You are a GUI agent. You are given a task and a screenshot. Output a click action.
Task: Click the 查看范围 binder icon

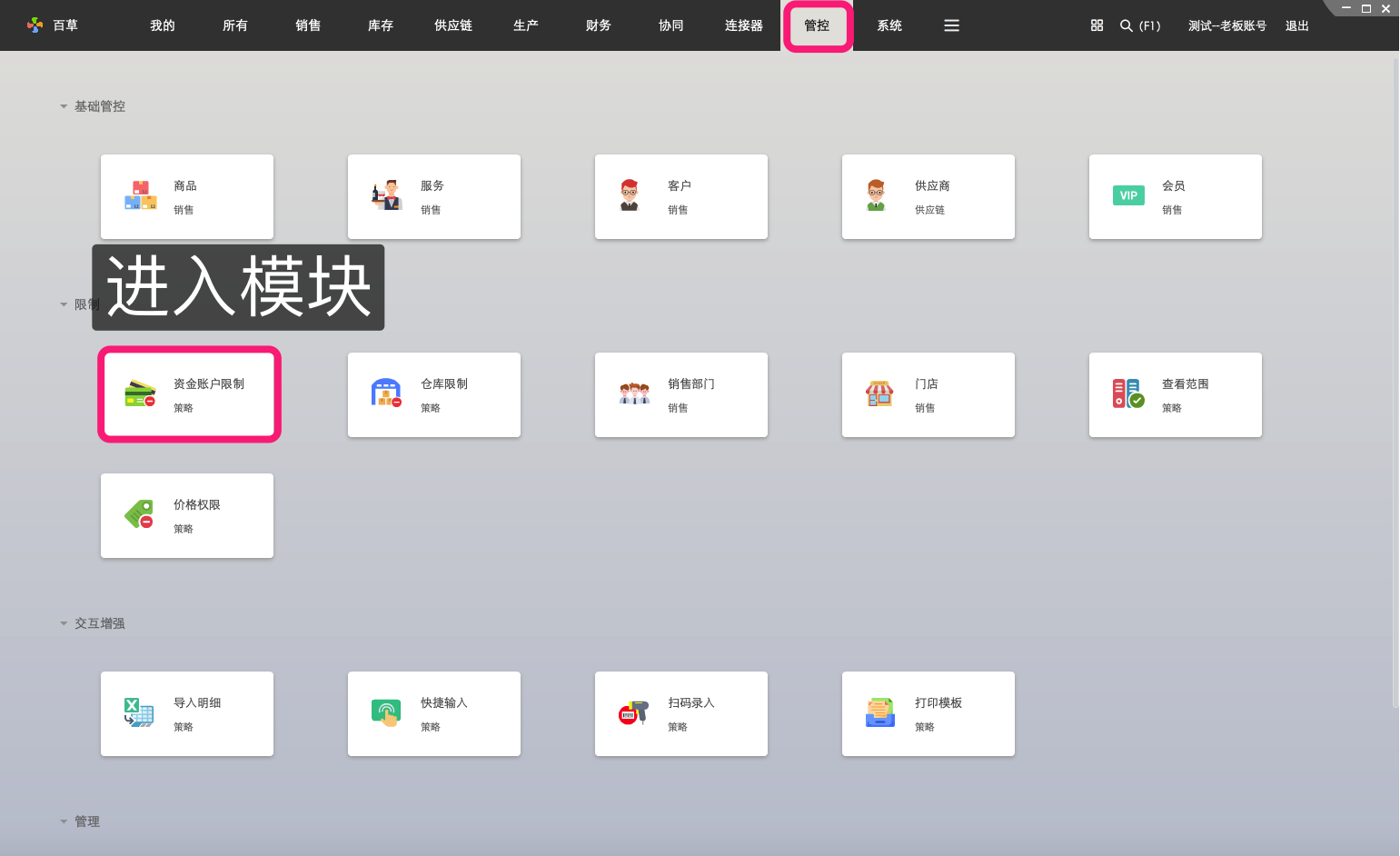[x=1128, y=393]
